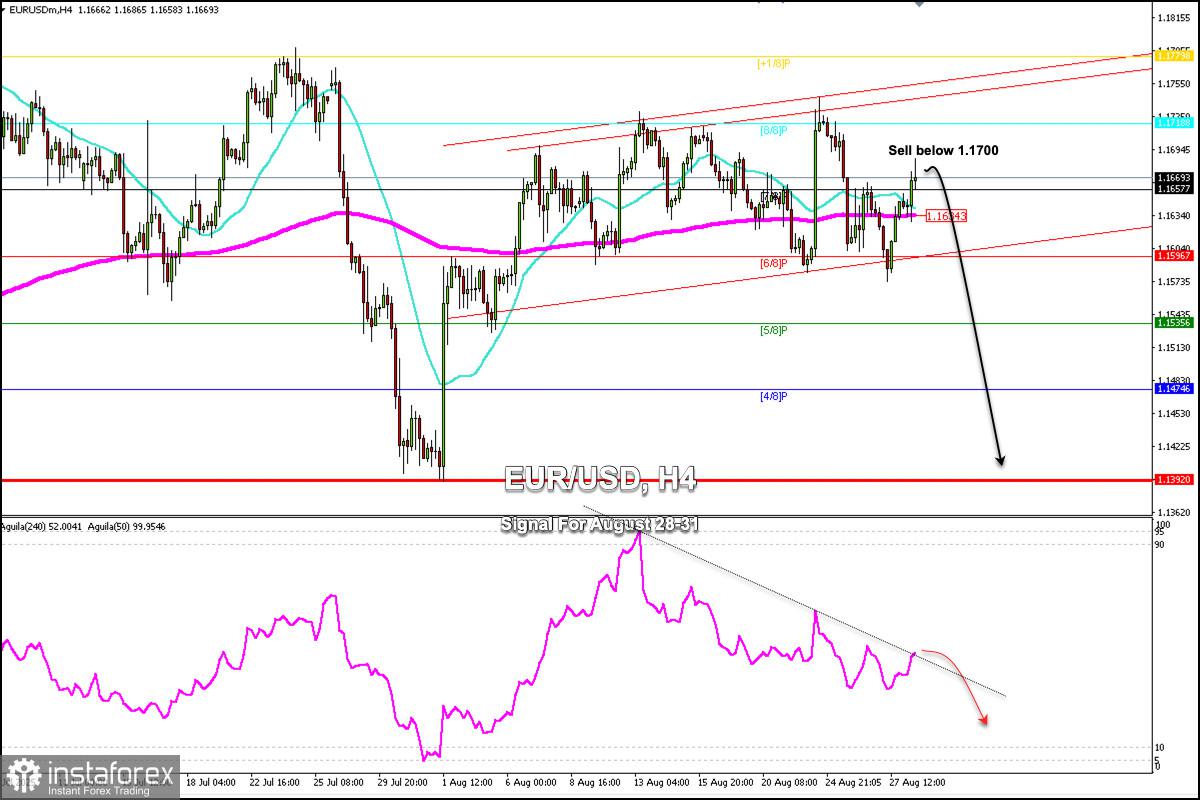
Task: Click the 27 Aug 12:00 time label
Action: point(915,783)
